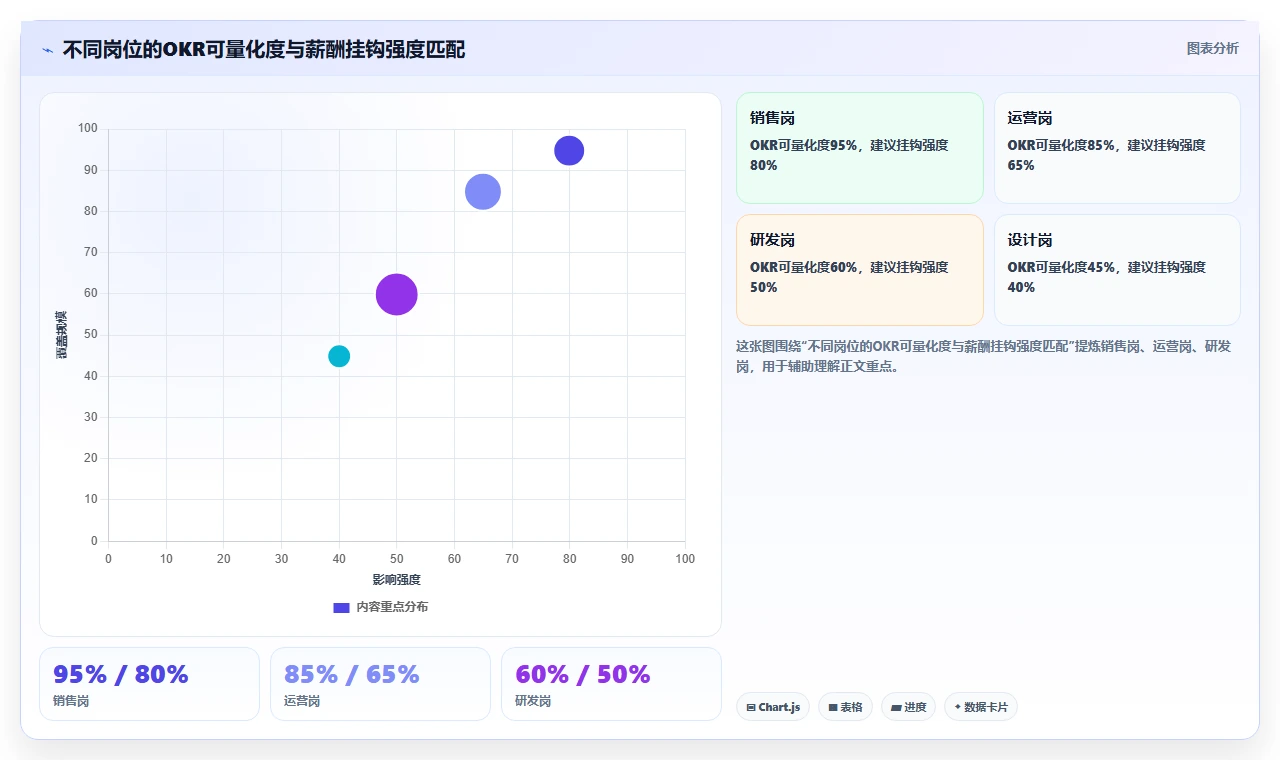Click the 85% / 65% stat card
Viewport: 1280px width, 760px height.
380,684
